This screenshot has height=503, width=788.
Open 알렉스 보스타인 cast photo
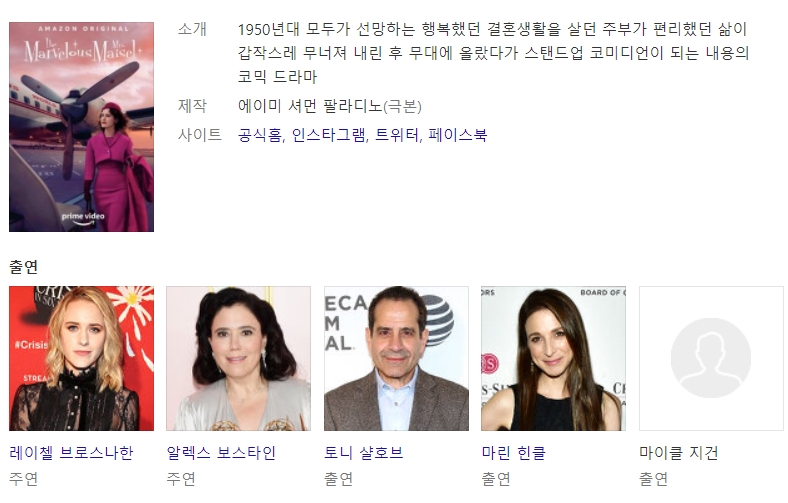pyautogui.click(x=239, y=358)
